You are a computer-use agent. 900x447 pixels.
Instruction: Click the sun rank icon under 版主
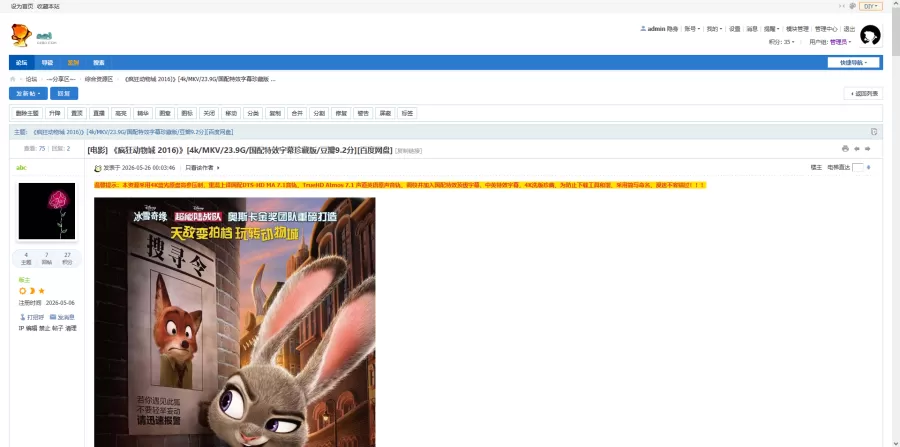22,291
